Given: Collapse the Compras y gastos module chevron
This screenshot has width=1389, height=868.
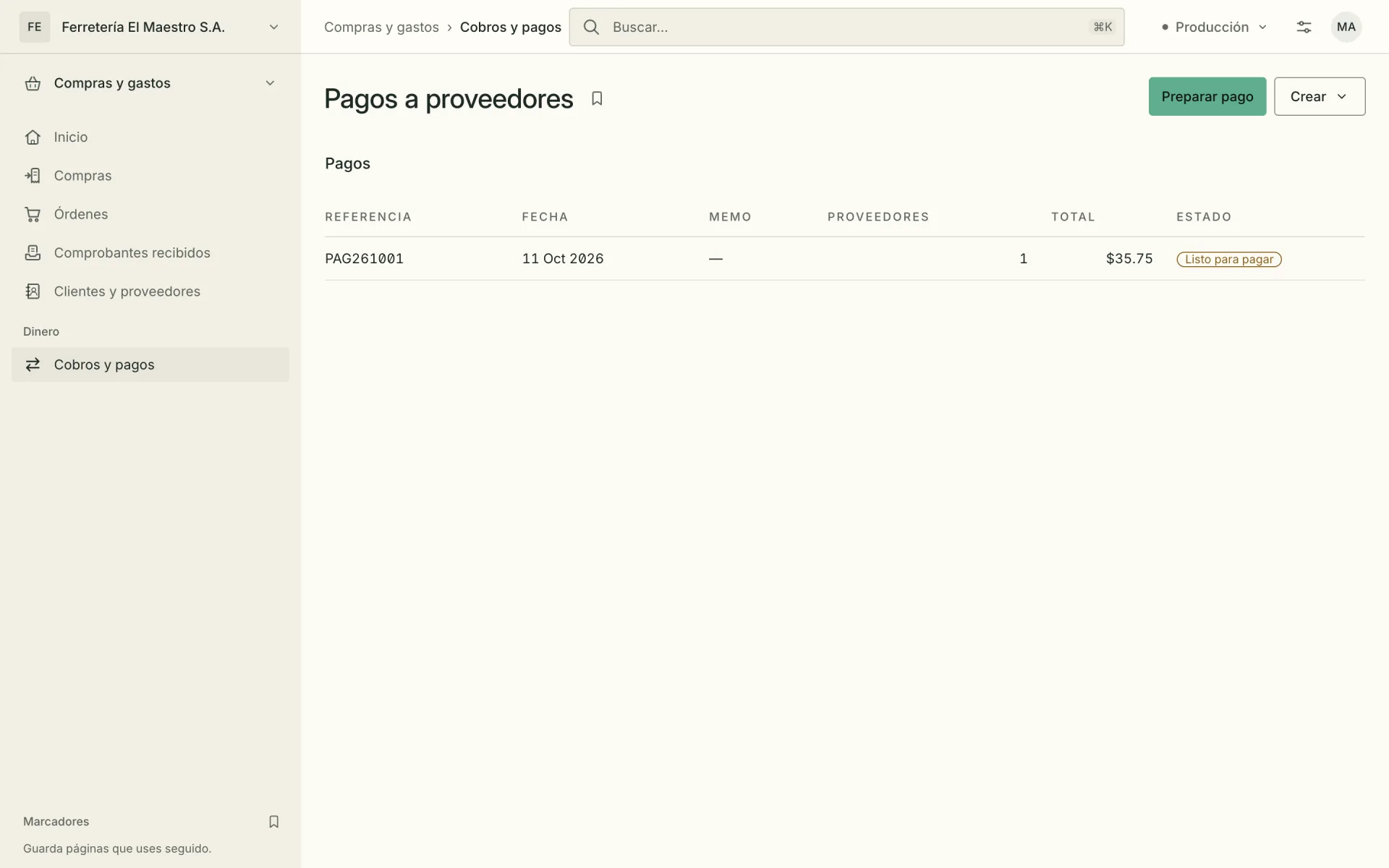Looking at the screenshot, I should (x=270, y=83).
